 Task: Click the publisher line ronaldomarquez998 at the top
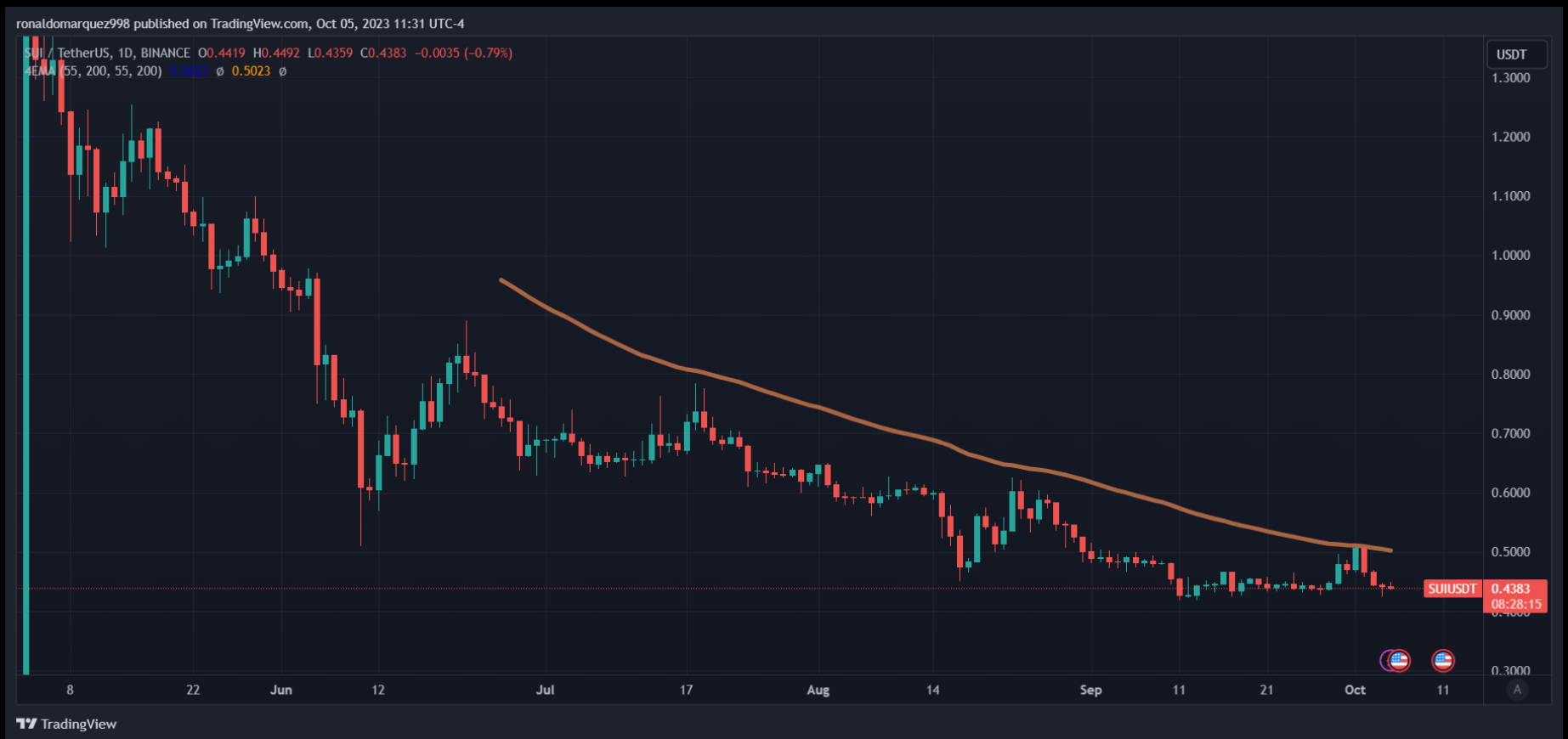tap(241, 24)
